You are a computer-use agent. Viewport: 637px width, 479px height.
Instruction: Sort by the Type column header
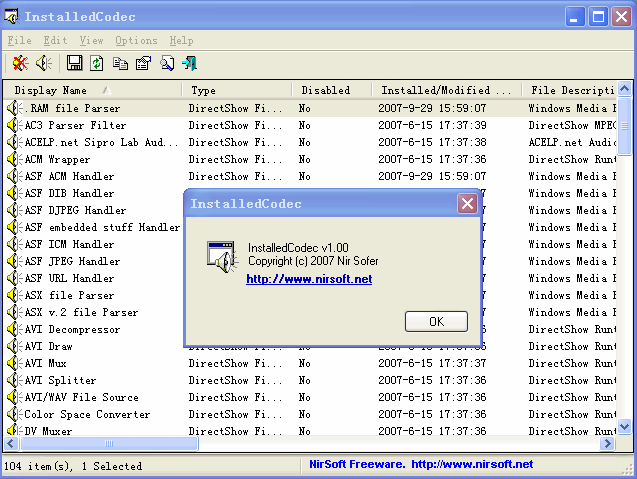[237, 90]
